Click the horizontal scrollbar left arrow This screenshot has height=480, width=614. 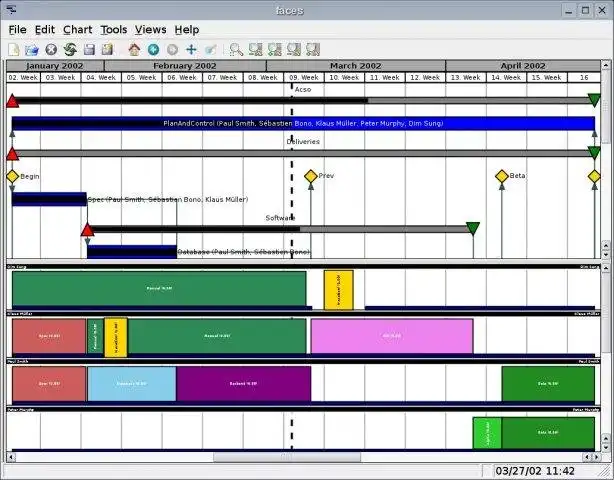pyautogui.click(x=11, y=457)
